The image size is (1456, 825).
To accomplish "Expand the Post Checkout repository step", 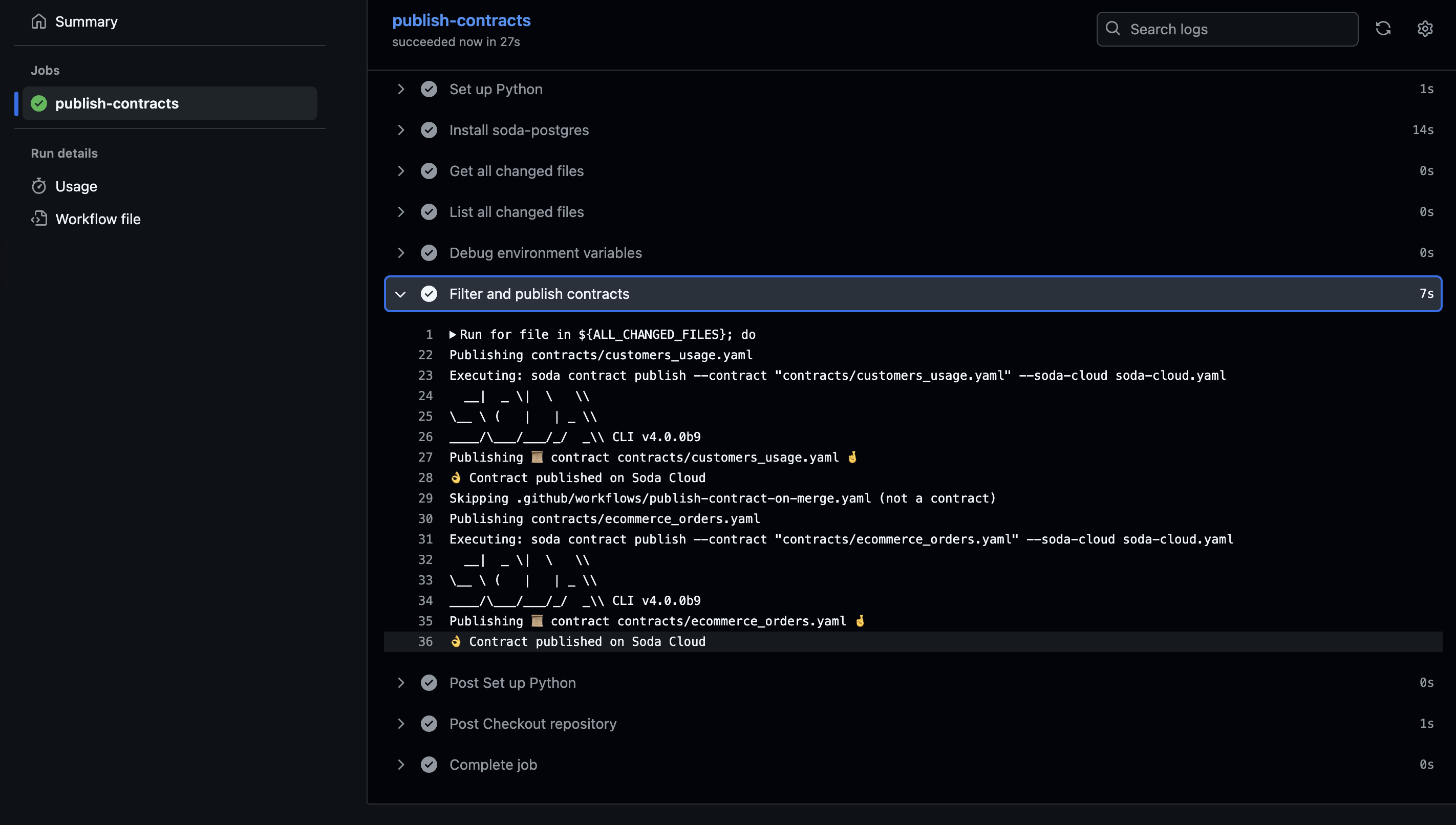I will 401,724.
